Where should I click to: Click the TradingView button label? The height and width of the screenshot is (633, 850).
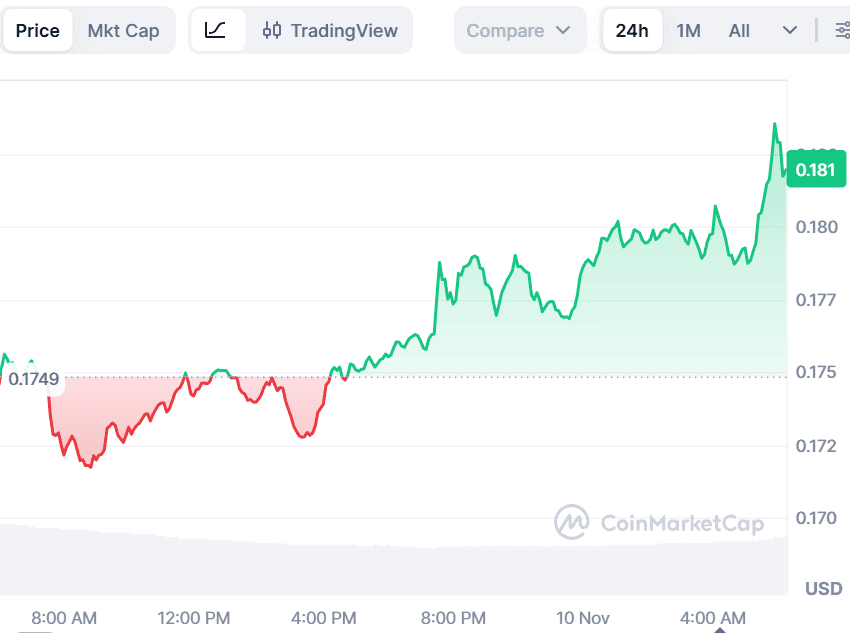pos(344,30)
